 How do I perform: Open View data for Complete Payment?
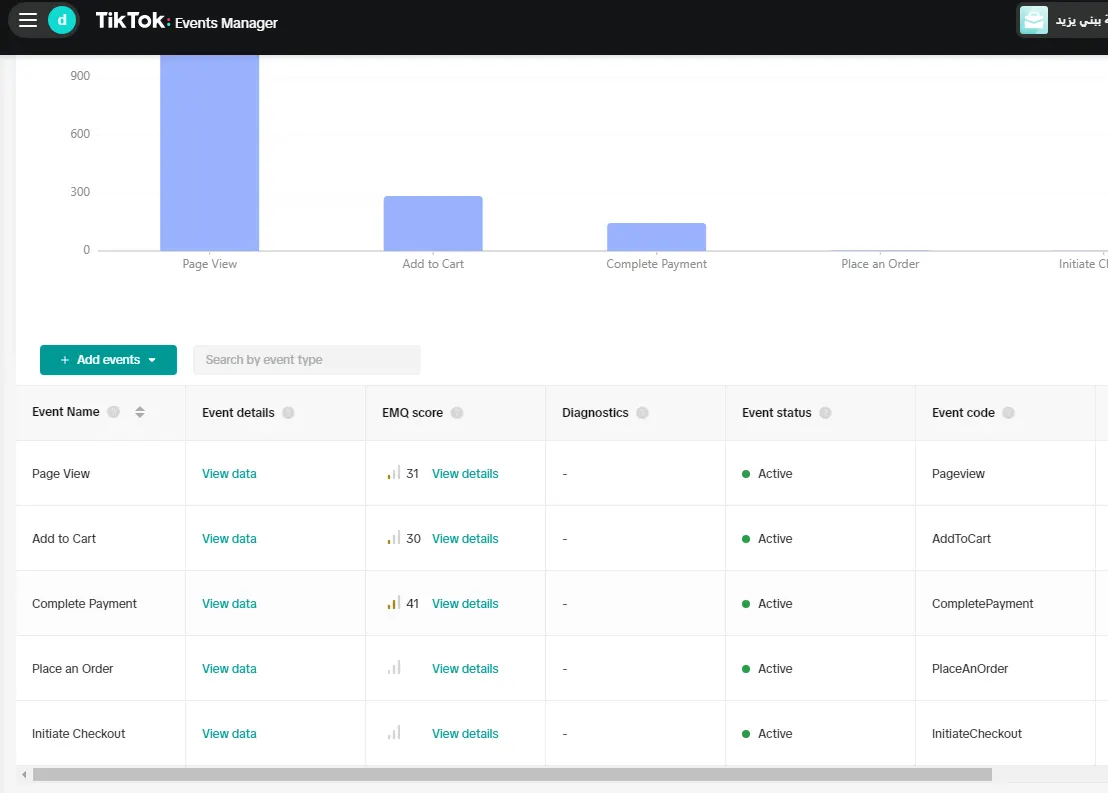[229, 604]
